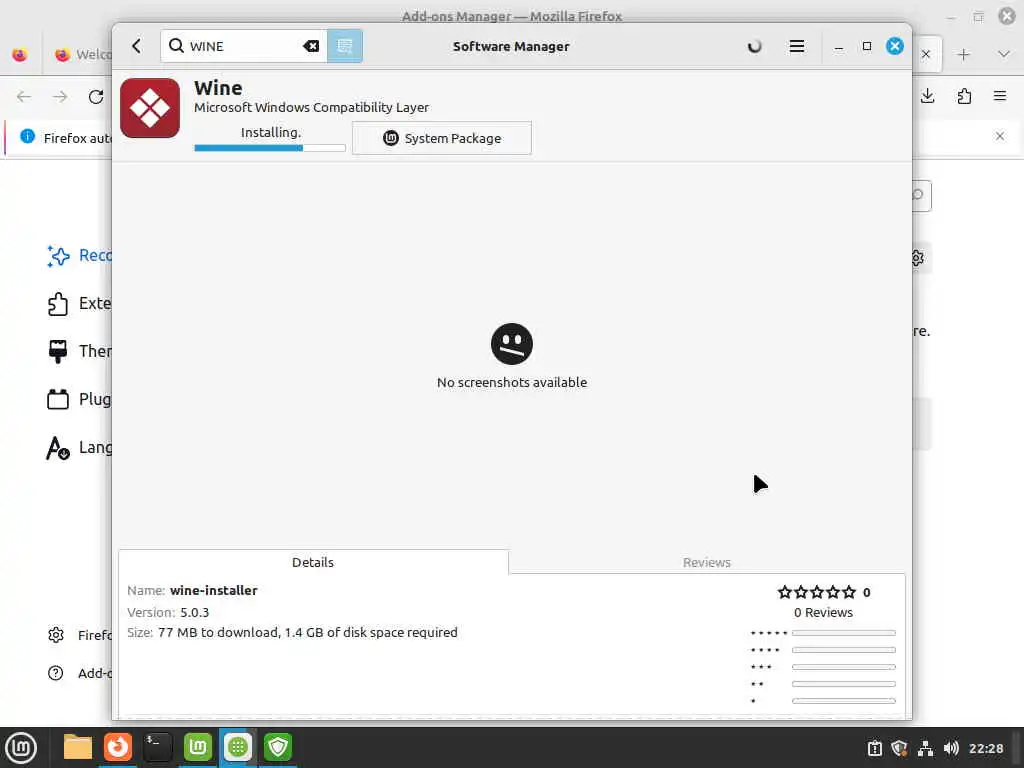
Task: Dismiss the Firefox notification bar
Action: coord(1000,136)
